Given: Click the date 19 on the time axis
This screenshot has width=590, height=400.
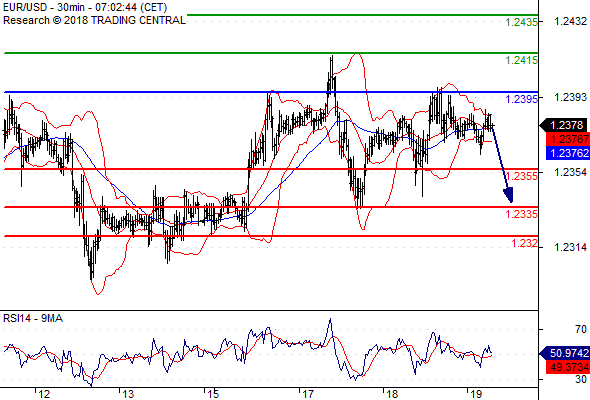Looking at the screenshot, I should click(x=476, y=394).
